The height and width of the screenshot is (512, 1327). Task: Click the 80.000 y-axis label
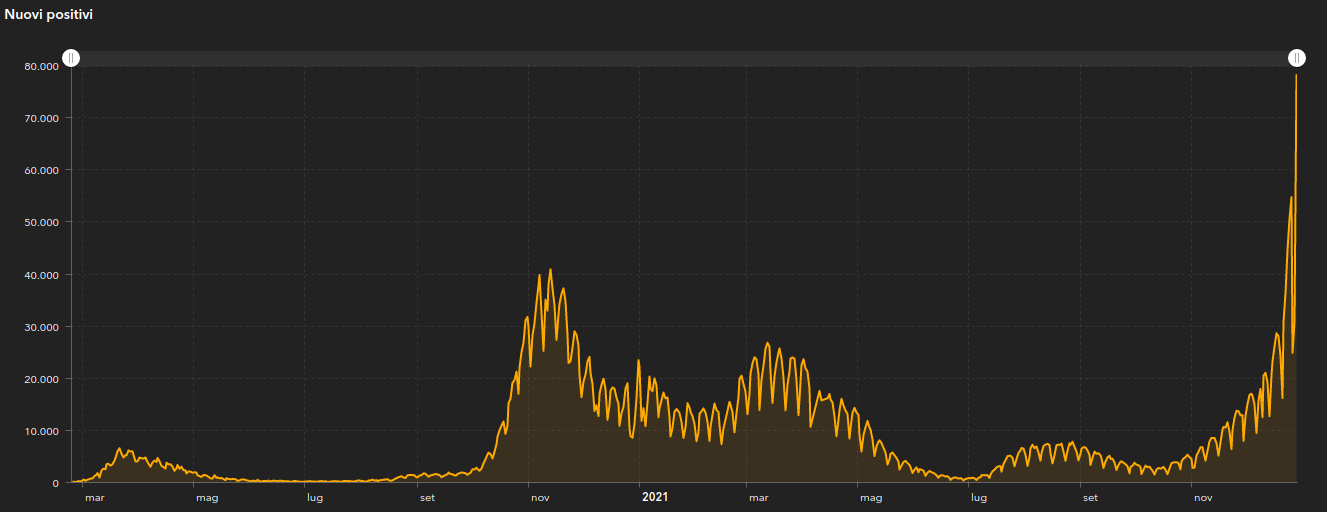(41, 66)
